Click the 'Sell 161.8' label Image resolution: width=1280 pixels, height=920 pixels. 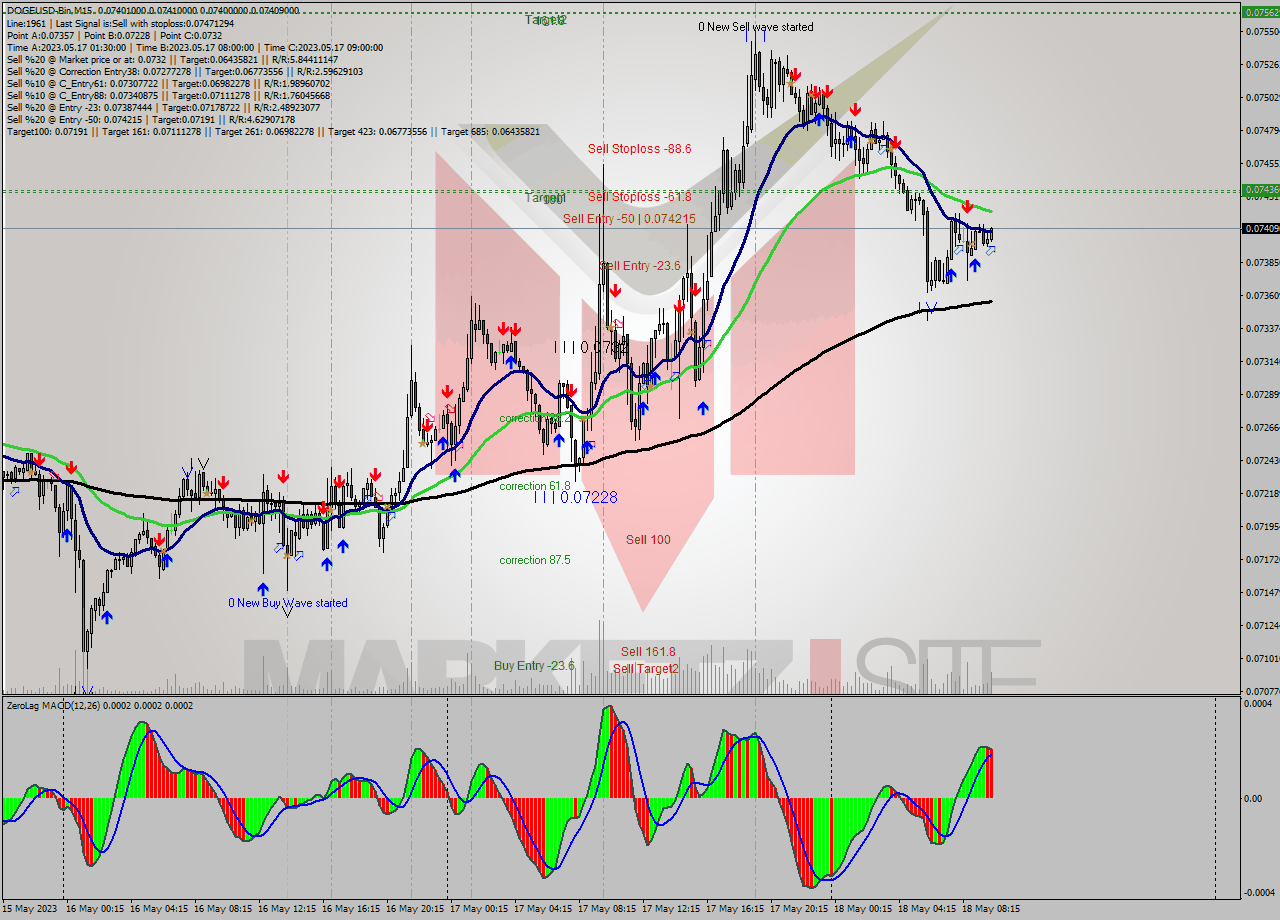pos(648,652)
